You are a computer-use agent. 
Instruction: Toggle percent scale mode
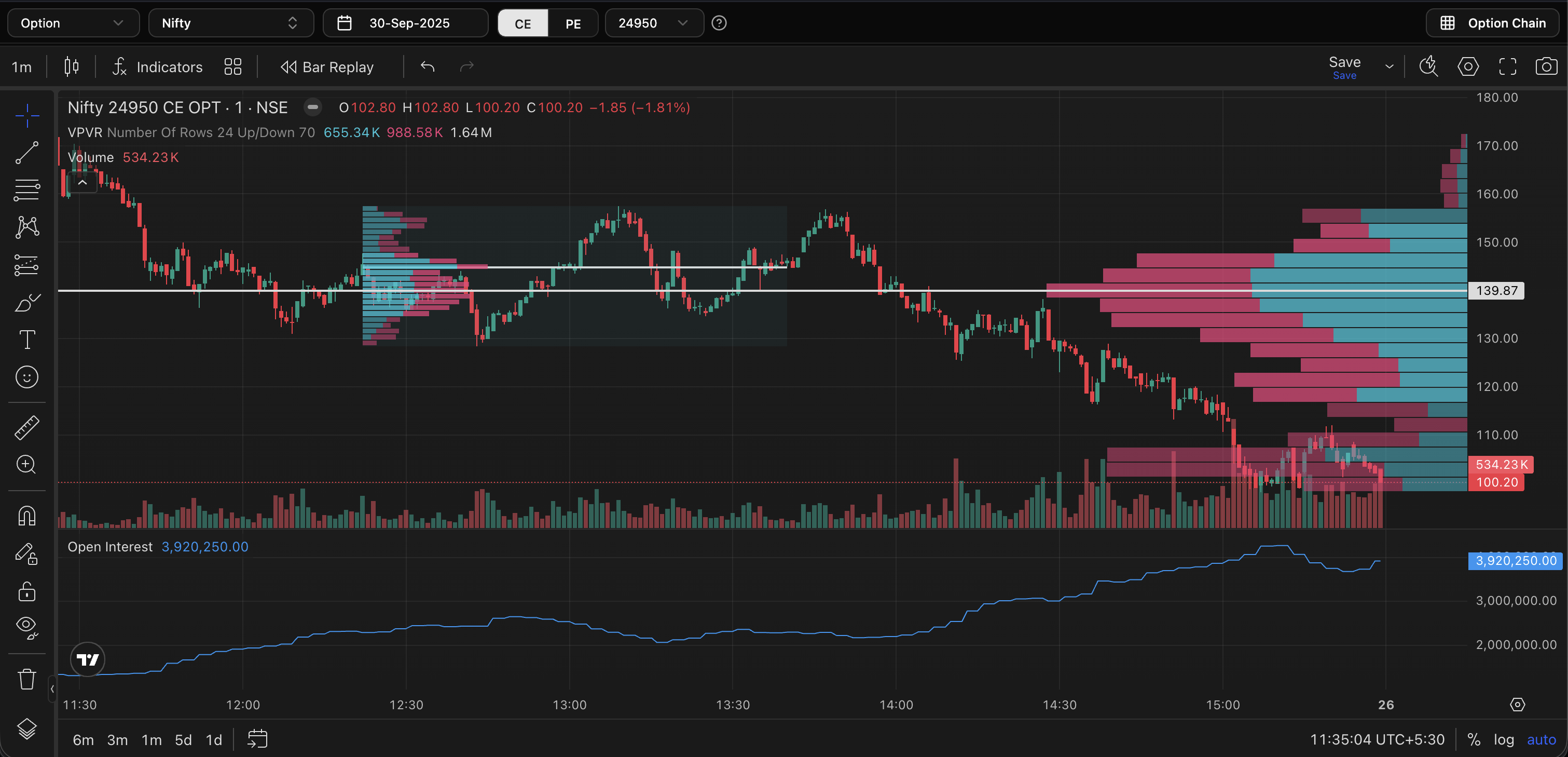coord(1474,739)
